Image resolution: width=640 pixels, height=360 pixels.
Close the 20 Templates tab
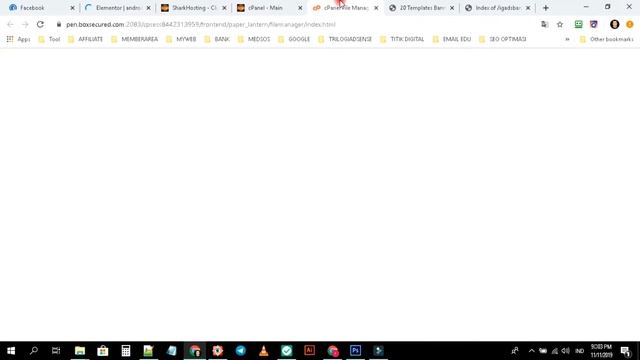coord(452,8)
